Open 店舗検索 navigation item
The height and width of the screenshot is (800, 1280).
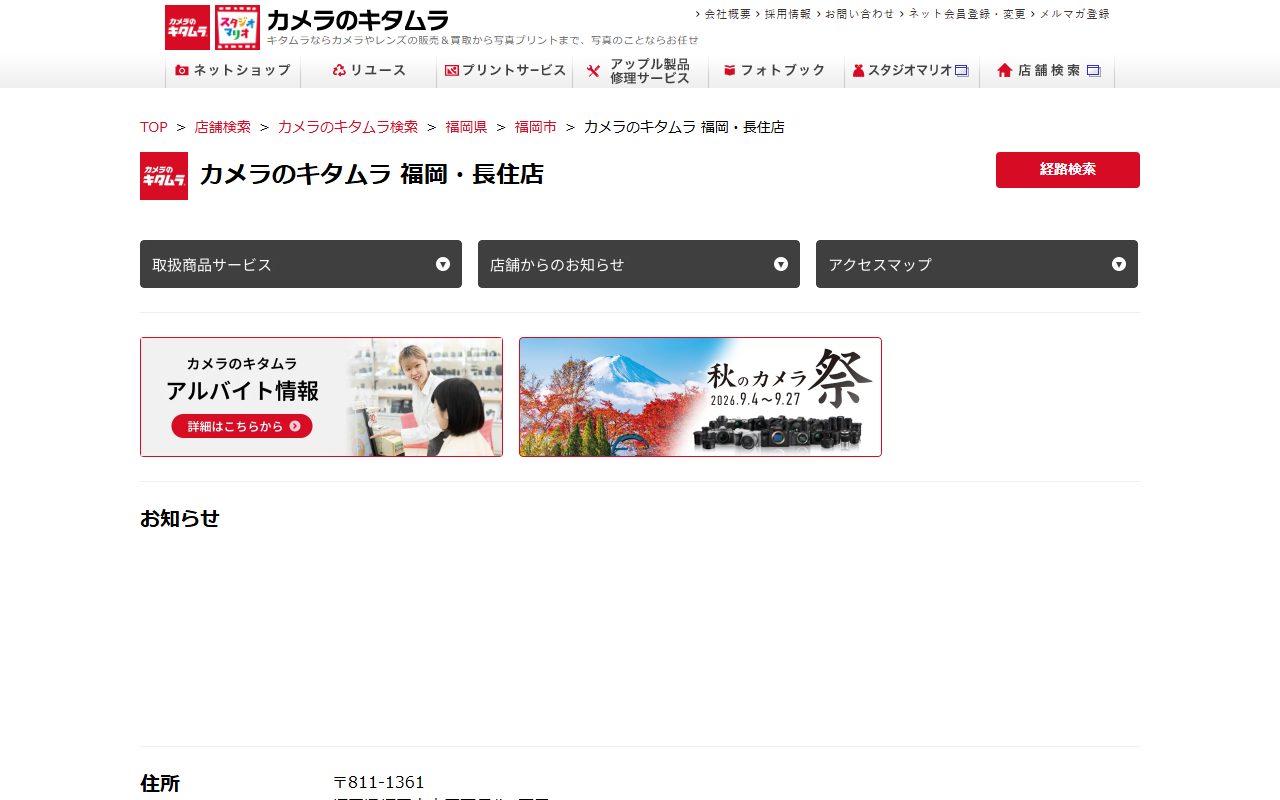(x=1047, y=71)
